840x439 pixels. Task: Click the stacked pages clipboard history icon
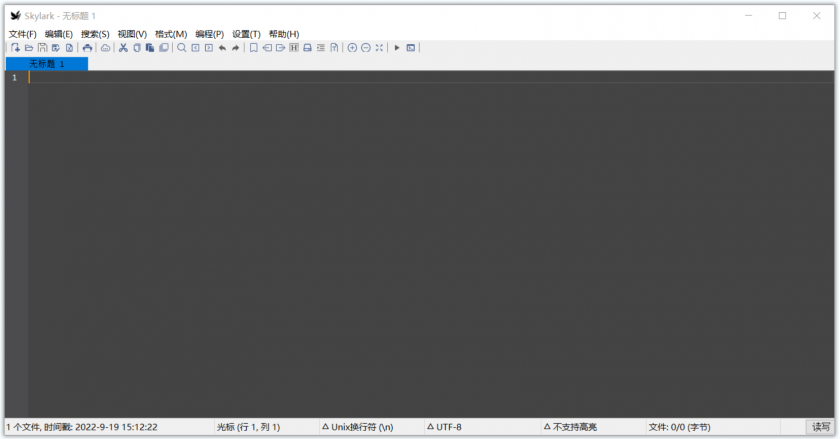point(164,48)
